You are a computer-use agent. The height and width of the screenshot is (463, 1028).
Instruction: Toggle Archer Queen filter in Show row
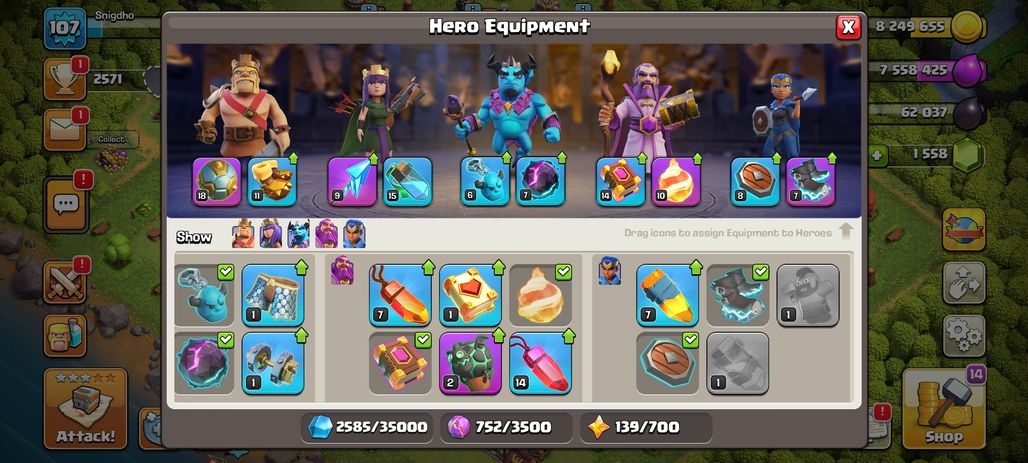pos(271,233)
